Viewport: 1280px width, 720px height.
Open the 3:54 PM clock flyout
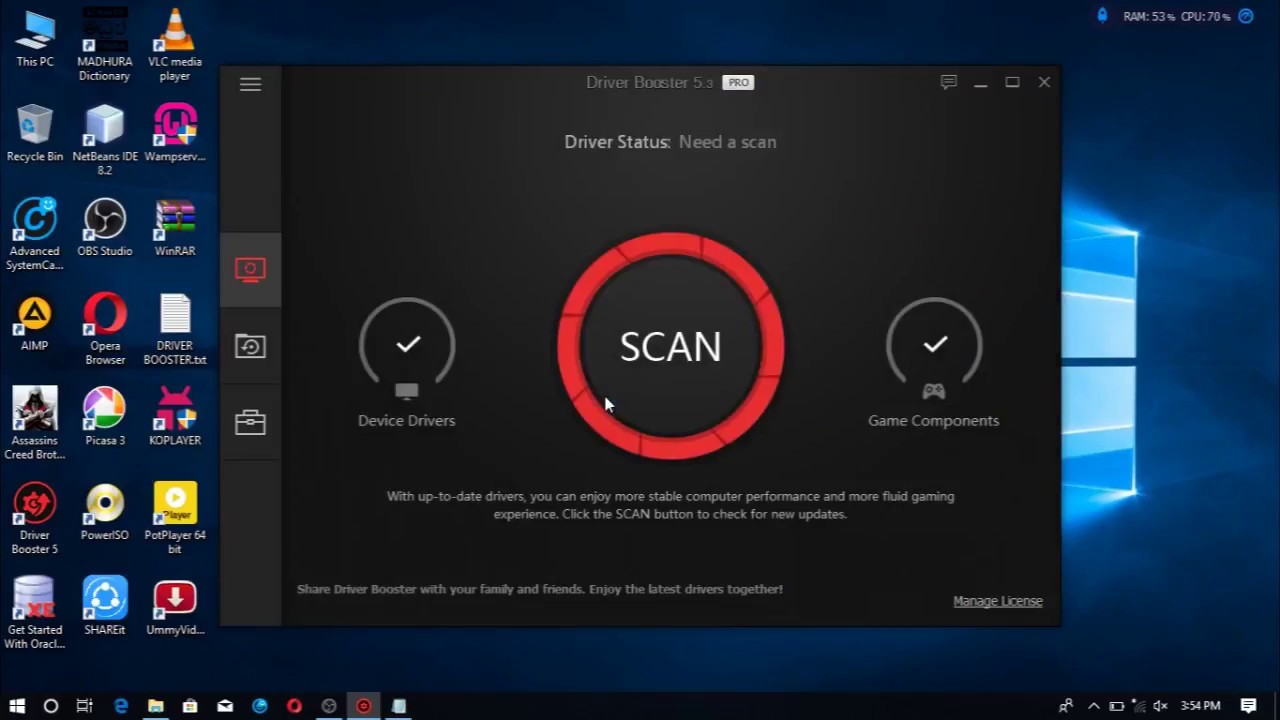pyautogui.click(x=1200, y=706)
